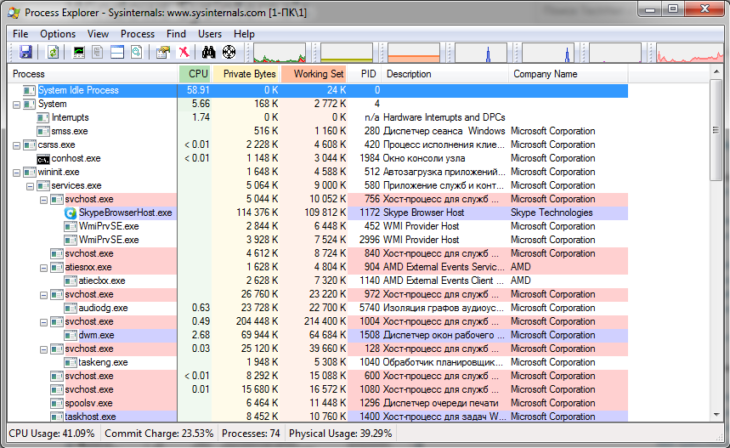Click the vertical scrollbar thumb

[x=716, y=130]
